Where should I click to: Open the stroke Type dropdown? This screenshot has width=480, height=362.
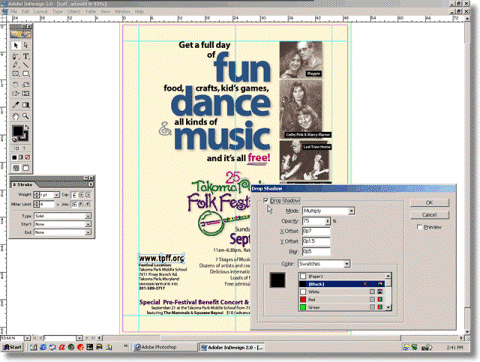point(88,216)
